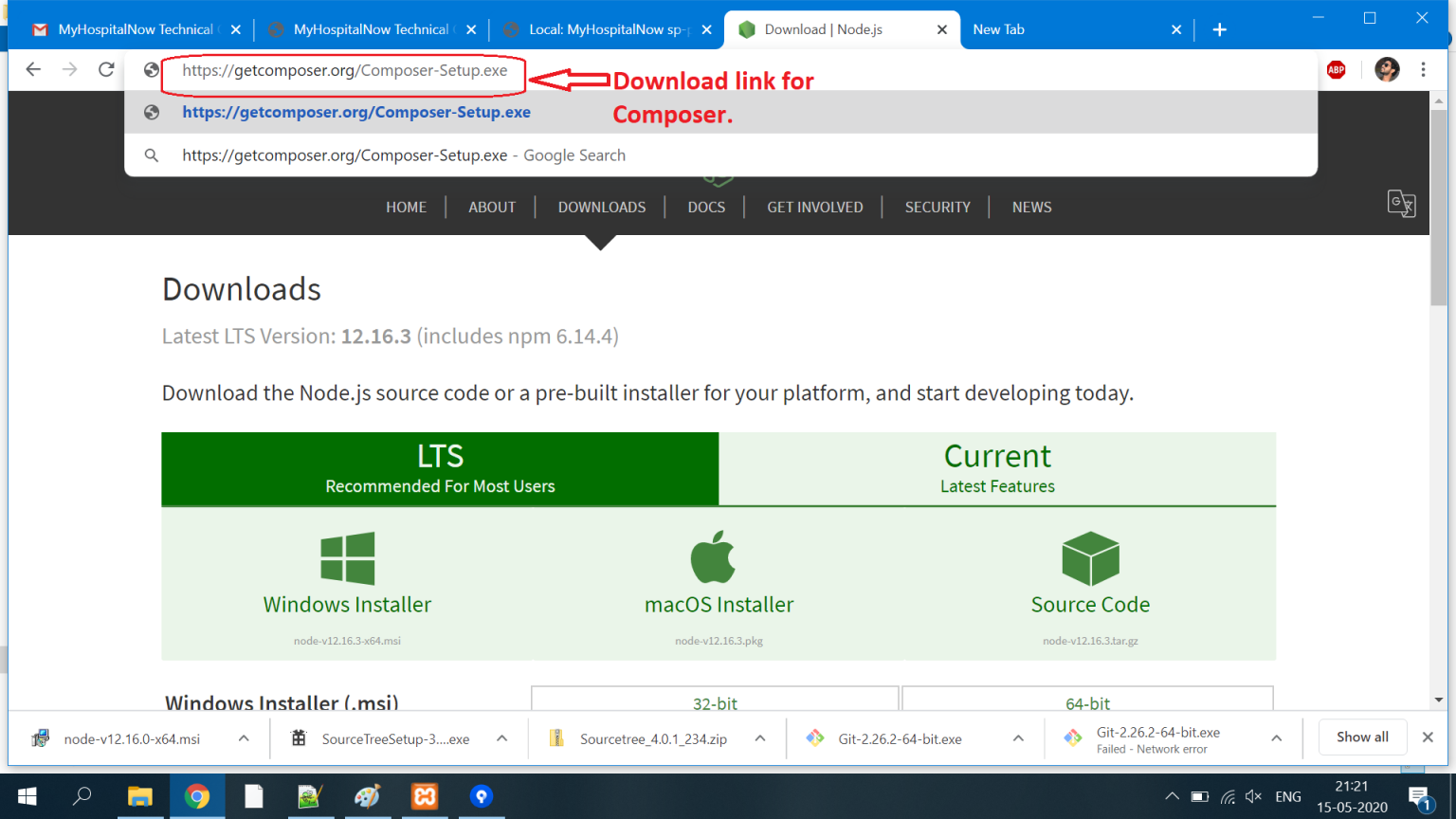The height and width of the screenshot is (819, 1456).
Task: Close the New Tab tab
Action: click(1176, 29)
